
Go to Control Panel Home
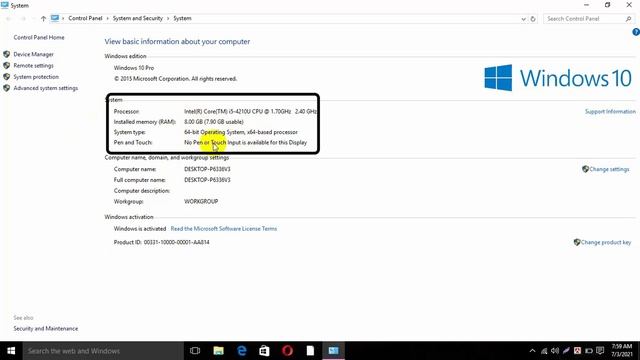39,38
